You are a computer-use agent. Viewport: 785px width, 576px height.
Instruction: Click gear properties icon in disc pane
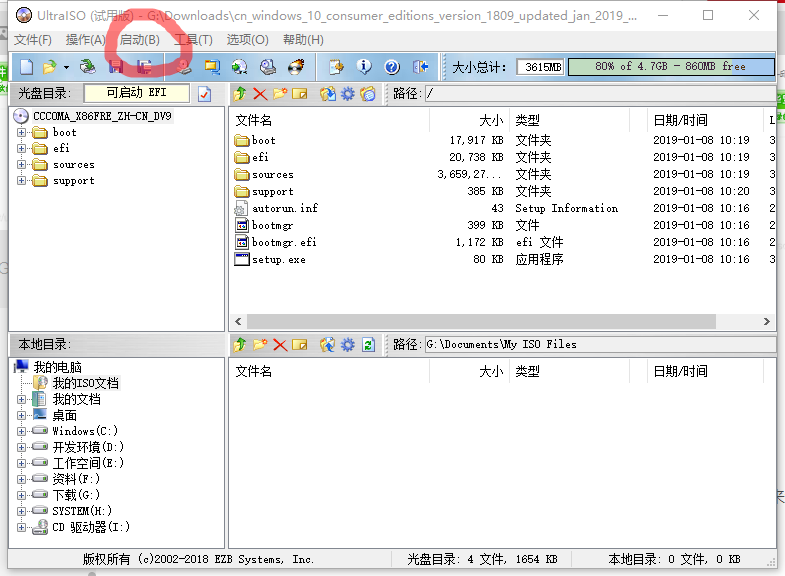tap(347, 94)
